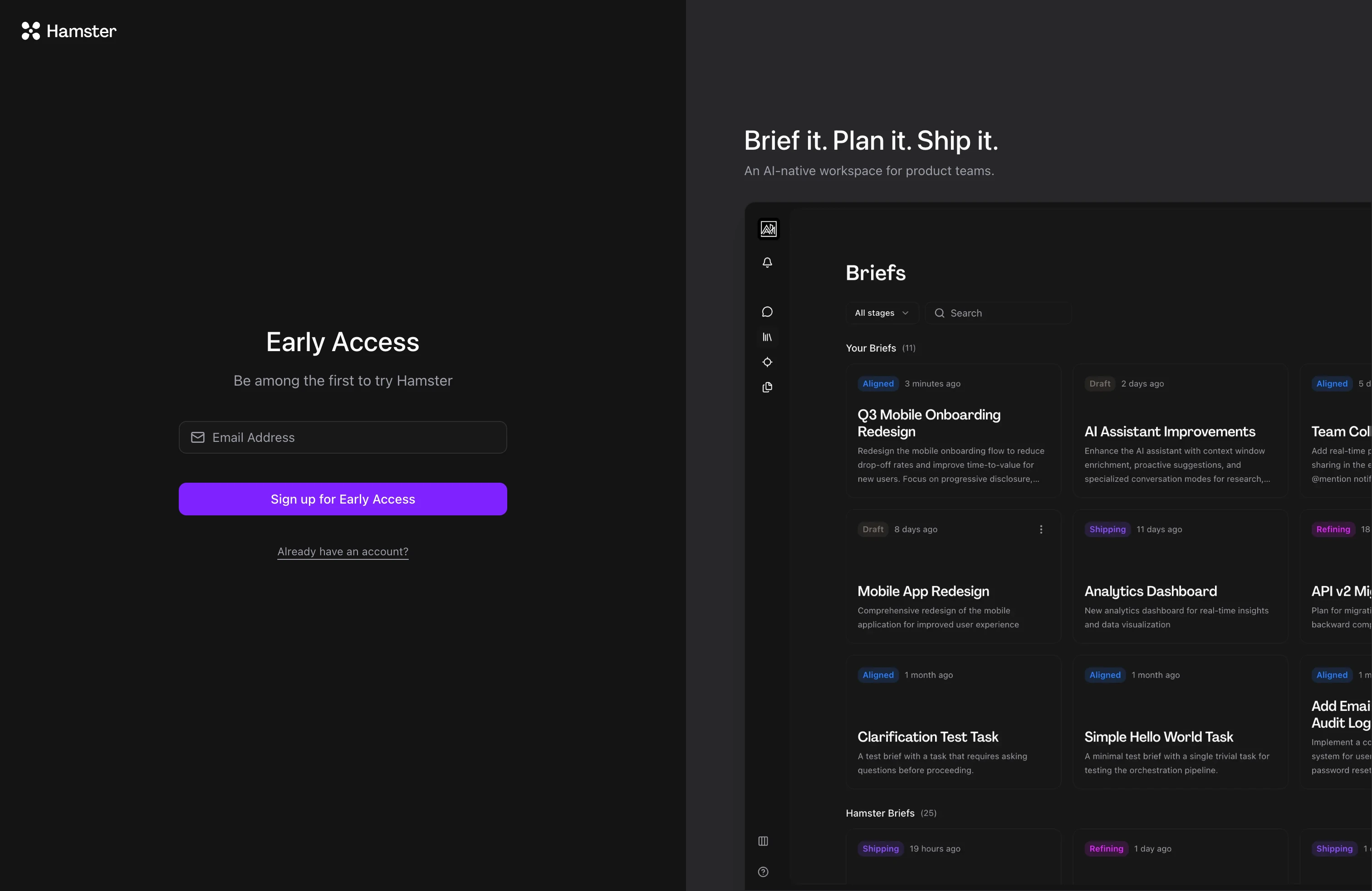The width and height of the screenshot is (1372, 891).
Task: Click the workspace logo icon in sidebar
Action: [x=768, y=229]
